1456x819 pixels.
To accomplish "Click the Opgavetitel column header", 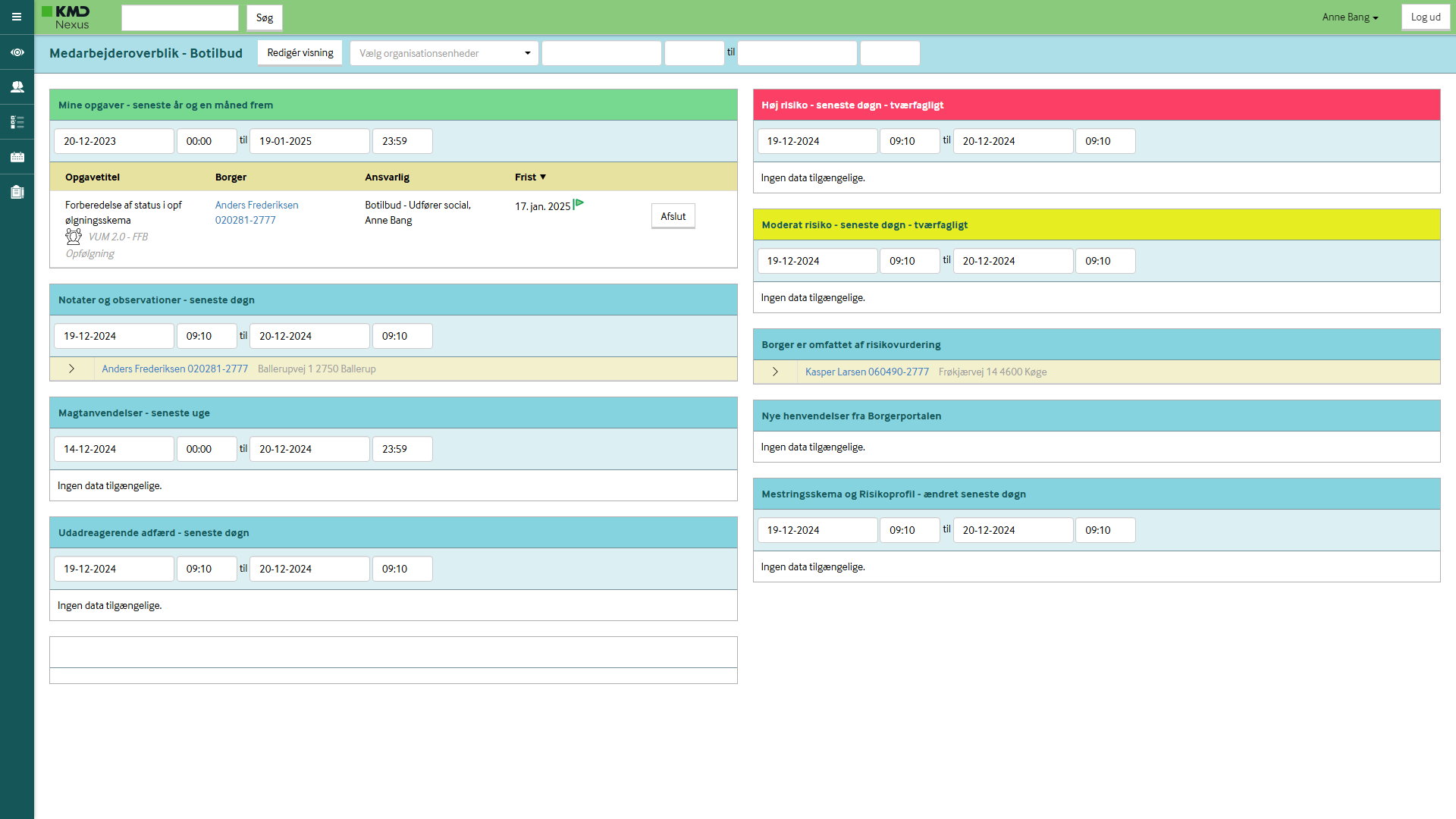I will coord(93,177).
